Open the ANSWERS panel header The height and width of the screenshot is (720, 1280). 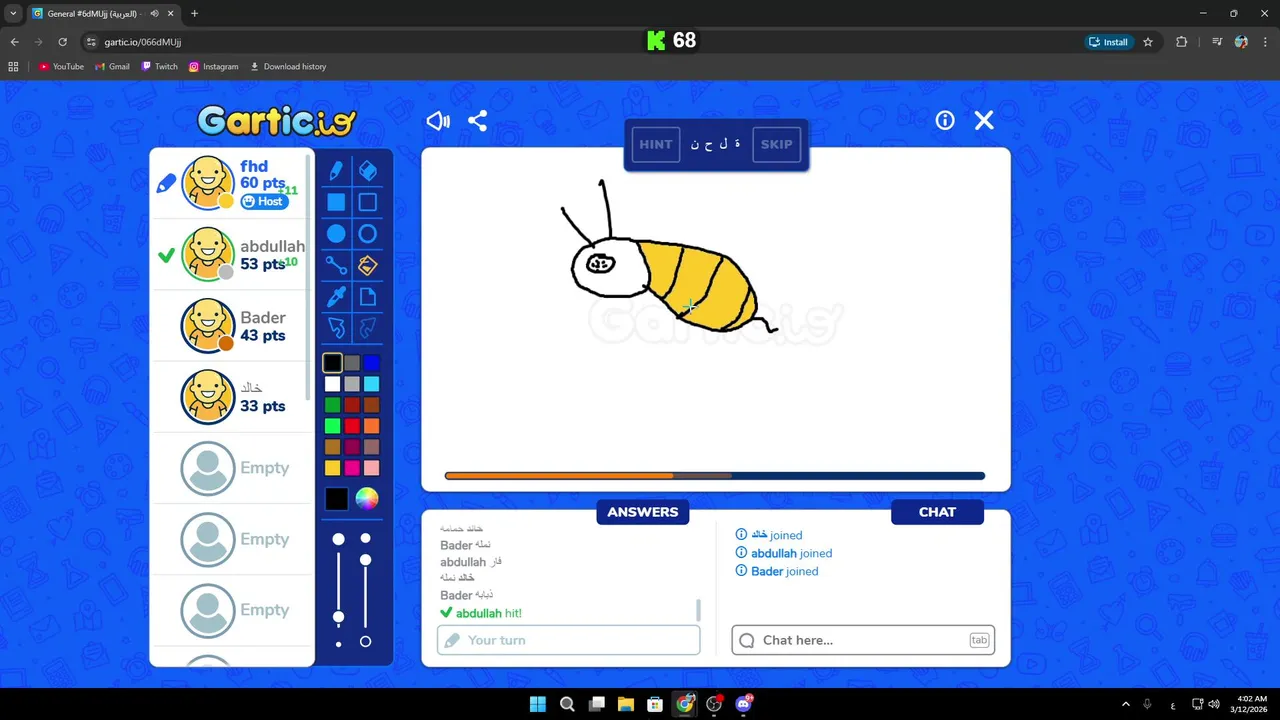click(x=642, y=512)
